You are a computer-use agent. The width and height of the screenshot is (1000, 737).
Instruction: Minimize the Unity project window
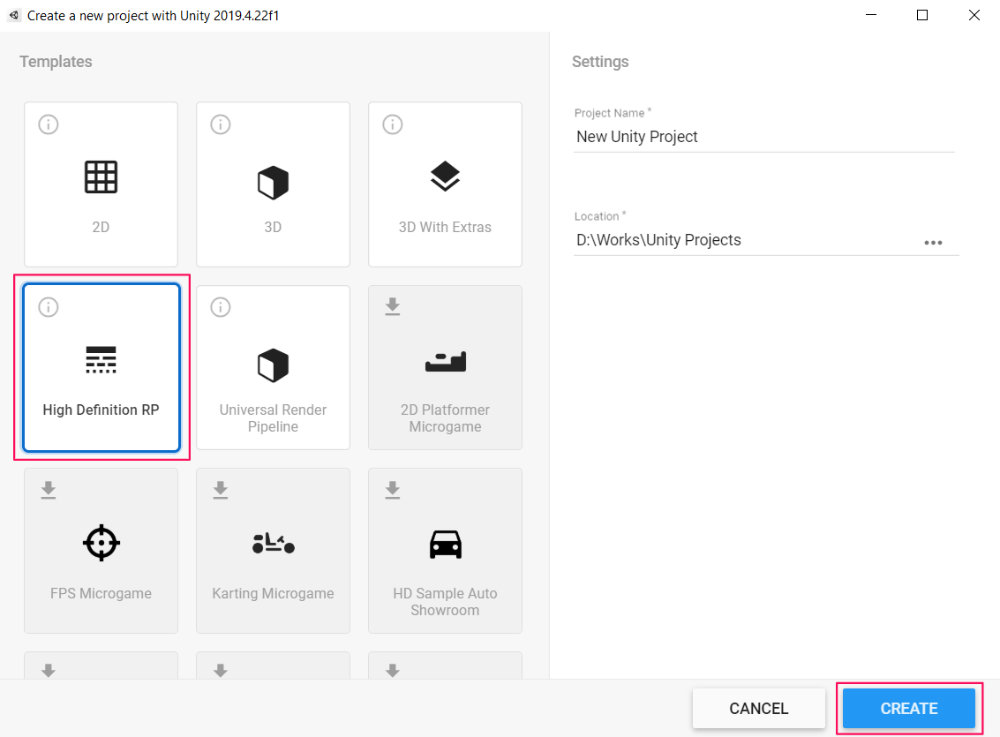(871, 15)
